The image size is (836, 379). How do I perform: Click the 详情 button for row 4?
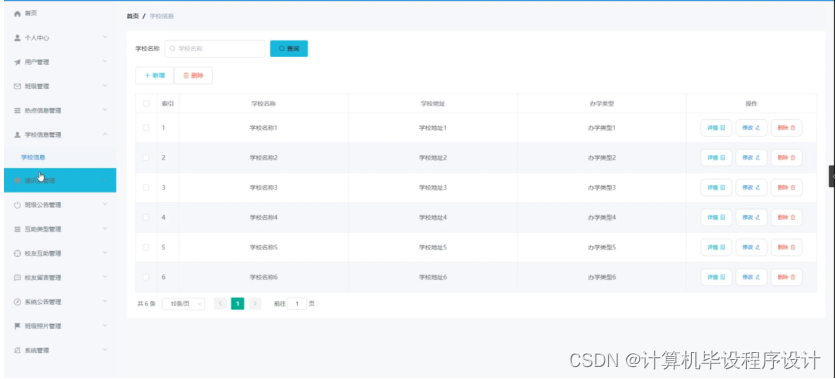(716, 217)
